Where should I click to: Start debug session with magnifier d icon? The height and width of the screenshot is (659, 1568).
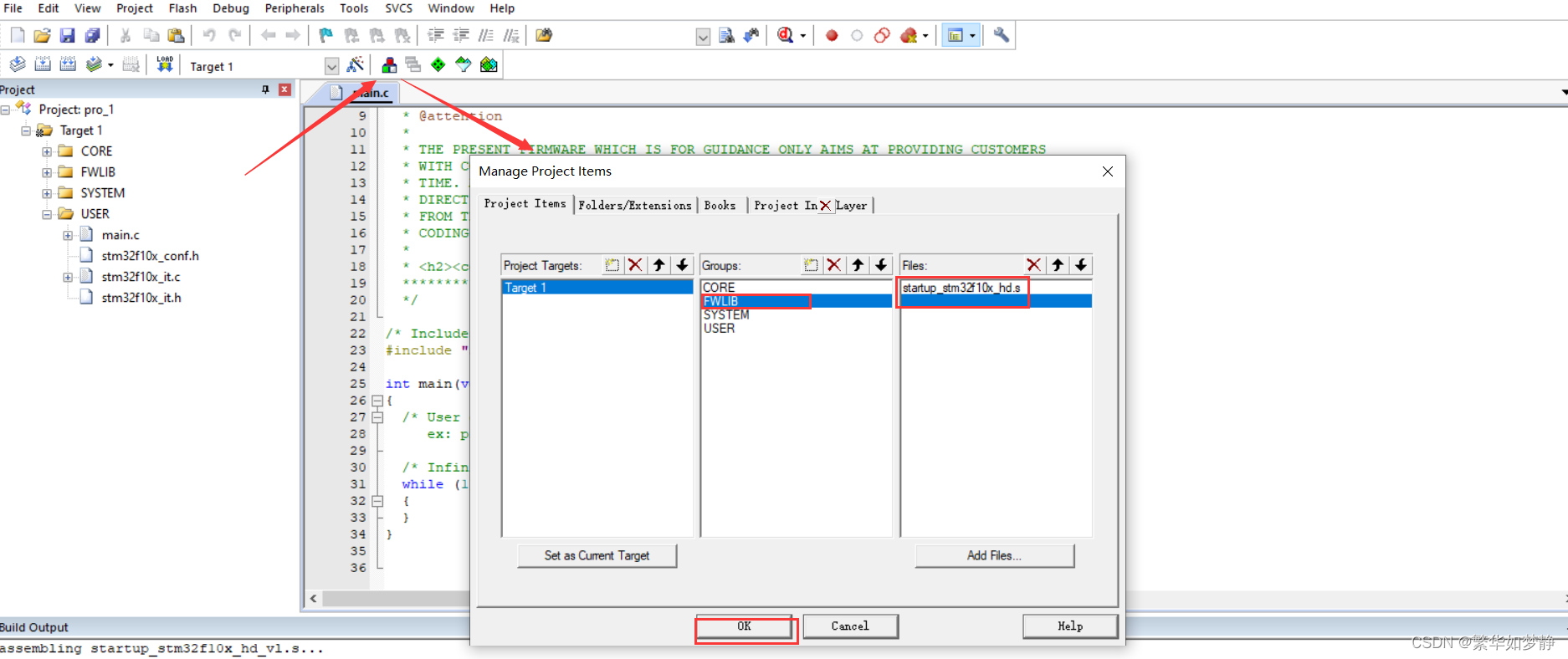[785, 35]
